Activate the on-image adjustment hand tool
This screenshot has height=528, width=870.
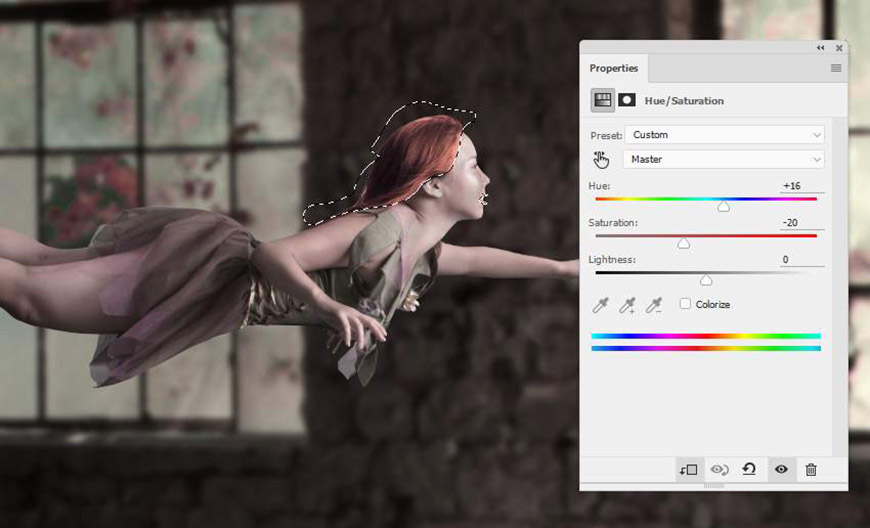601,160
